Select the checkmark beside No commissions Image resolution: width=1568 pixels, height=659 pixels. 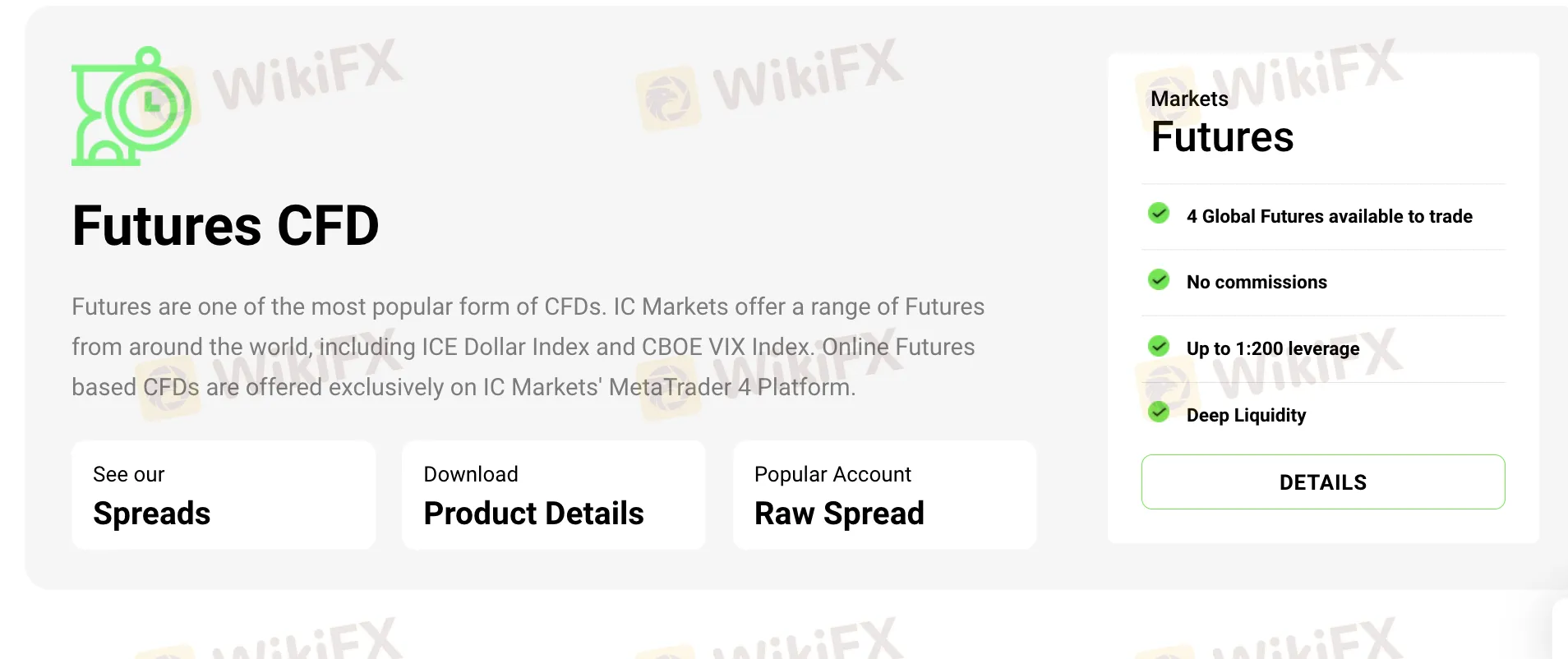(1159, 279)
